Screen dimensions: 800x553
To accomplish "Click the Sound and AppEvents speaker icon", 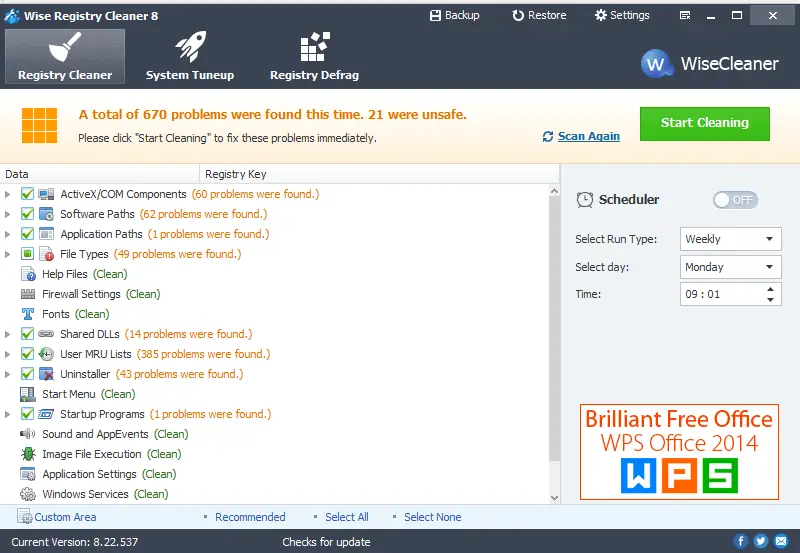I will coord(28,434).
